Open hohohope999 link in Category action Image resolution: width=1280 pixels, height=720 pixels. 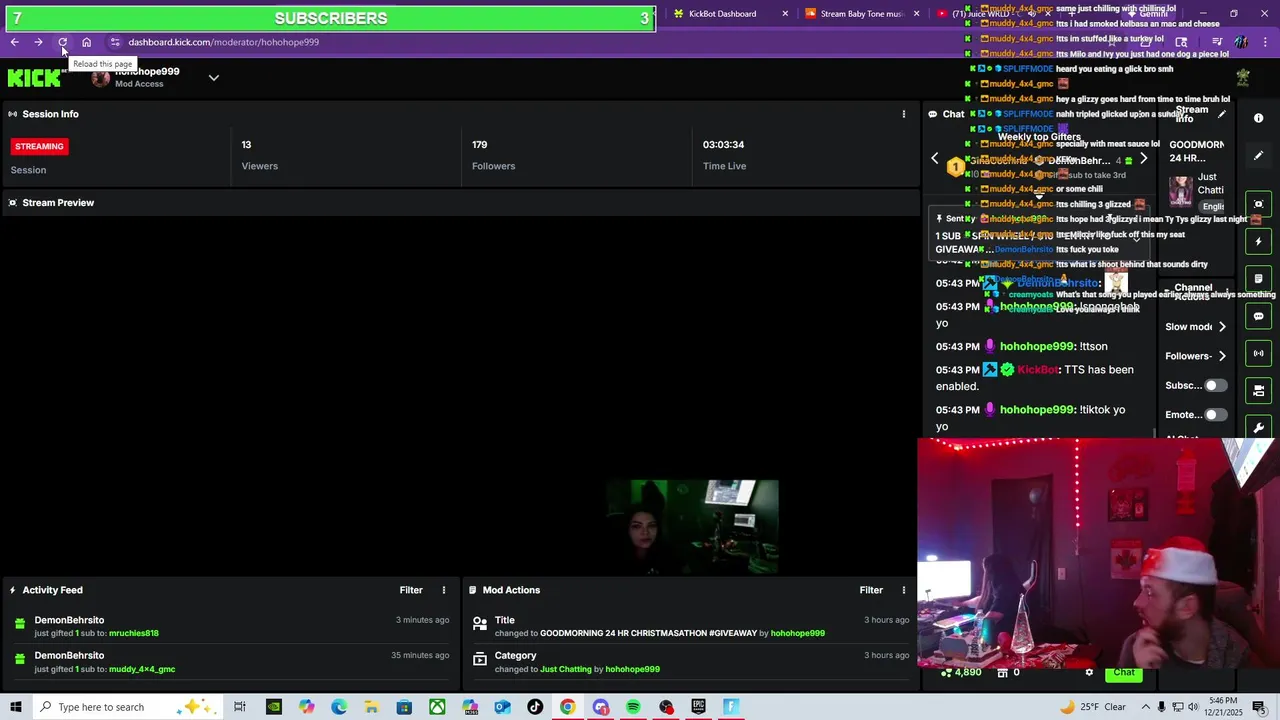click(633, 669)
